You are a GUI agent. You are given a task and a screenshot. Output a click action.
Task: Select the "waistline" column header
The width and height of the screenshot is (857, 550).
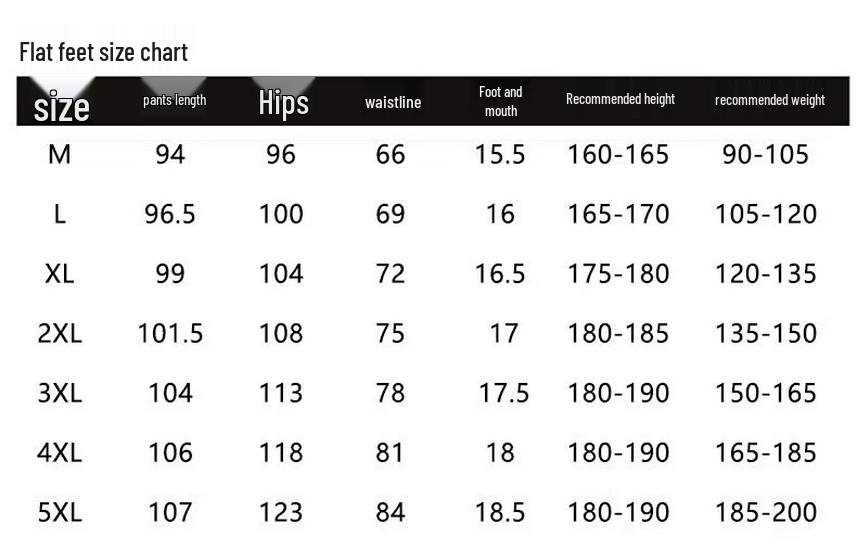393,102
